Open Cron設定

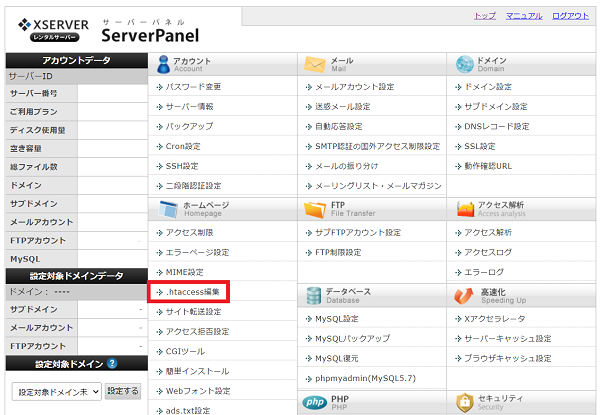tap(183, 146)
